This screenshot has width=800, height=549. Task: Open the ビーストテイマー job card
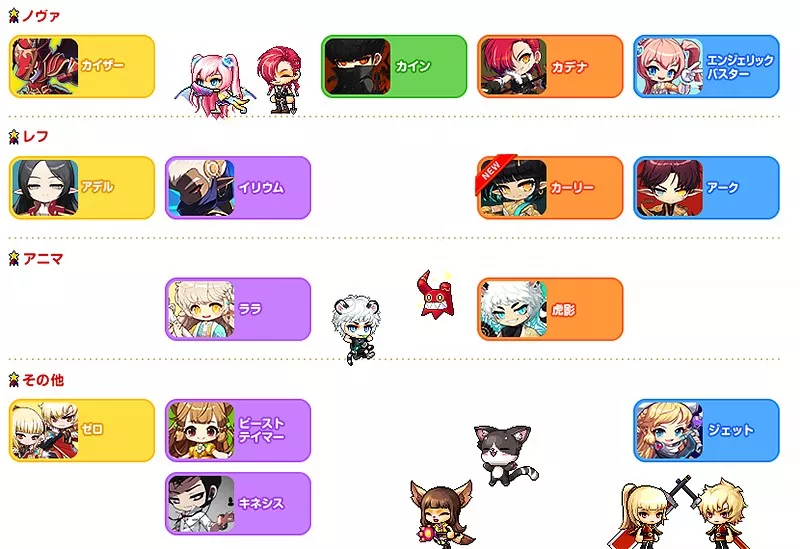coord(238,431)
